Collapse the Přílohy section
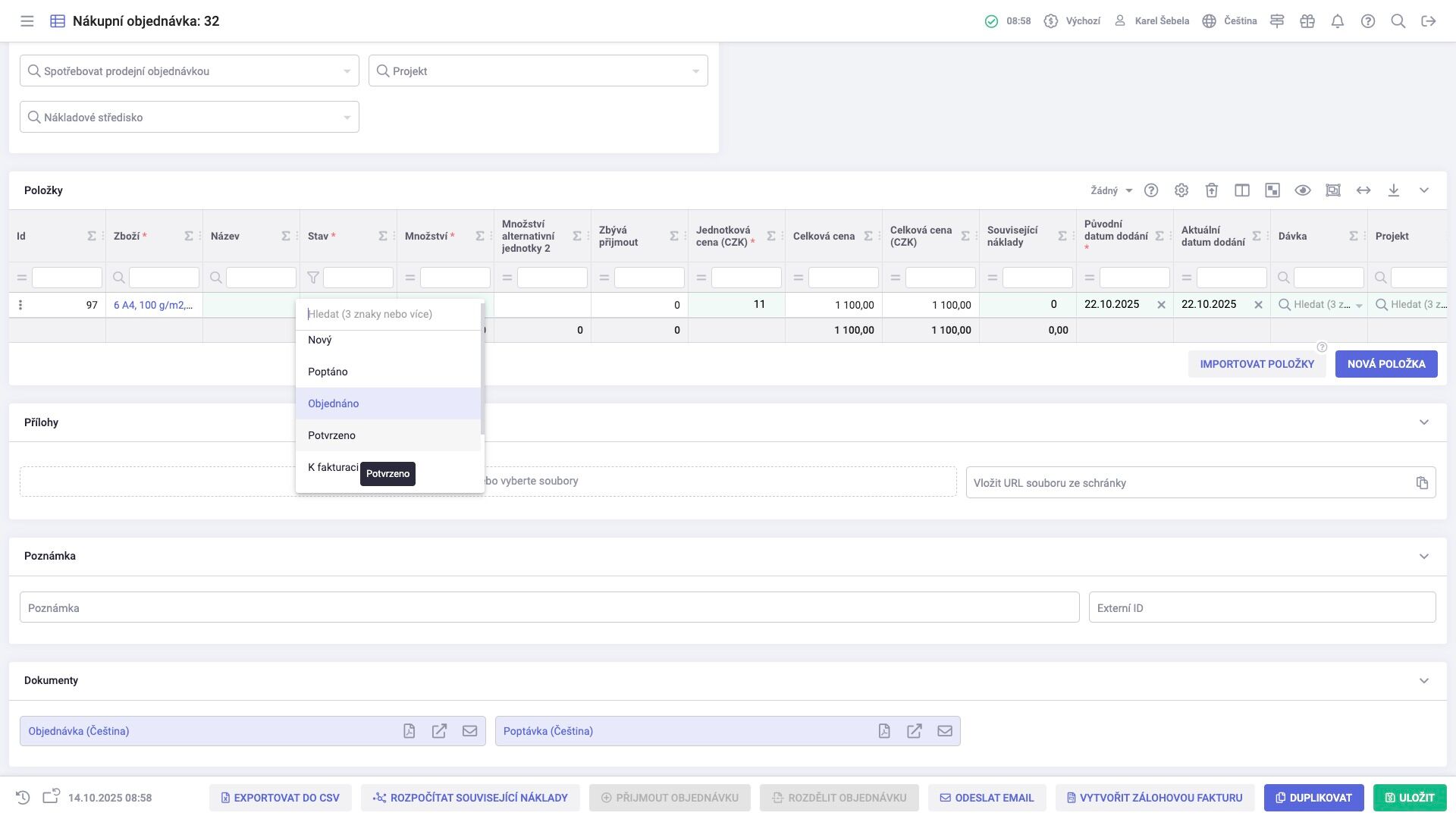Image resolution: width=1456 pixels, height=819 pixels. [x=1424, y=422]
